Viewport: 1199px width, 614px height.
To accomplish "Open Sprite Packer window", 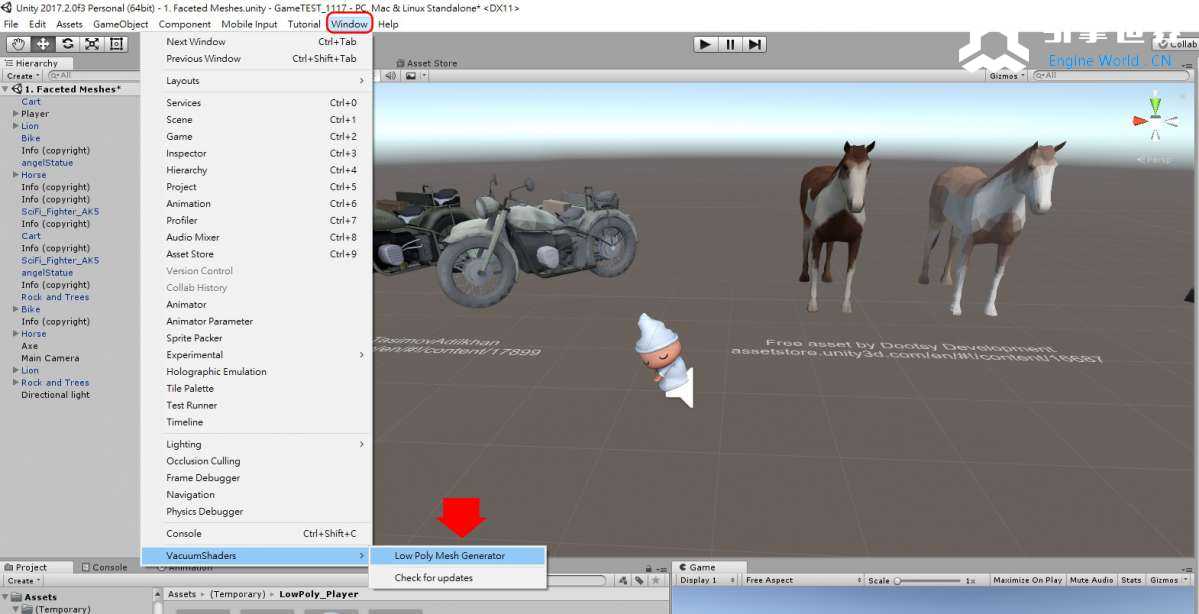I will click(256, 338).
